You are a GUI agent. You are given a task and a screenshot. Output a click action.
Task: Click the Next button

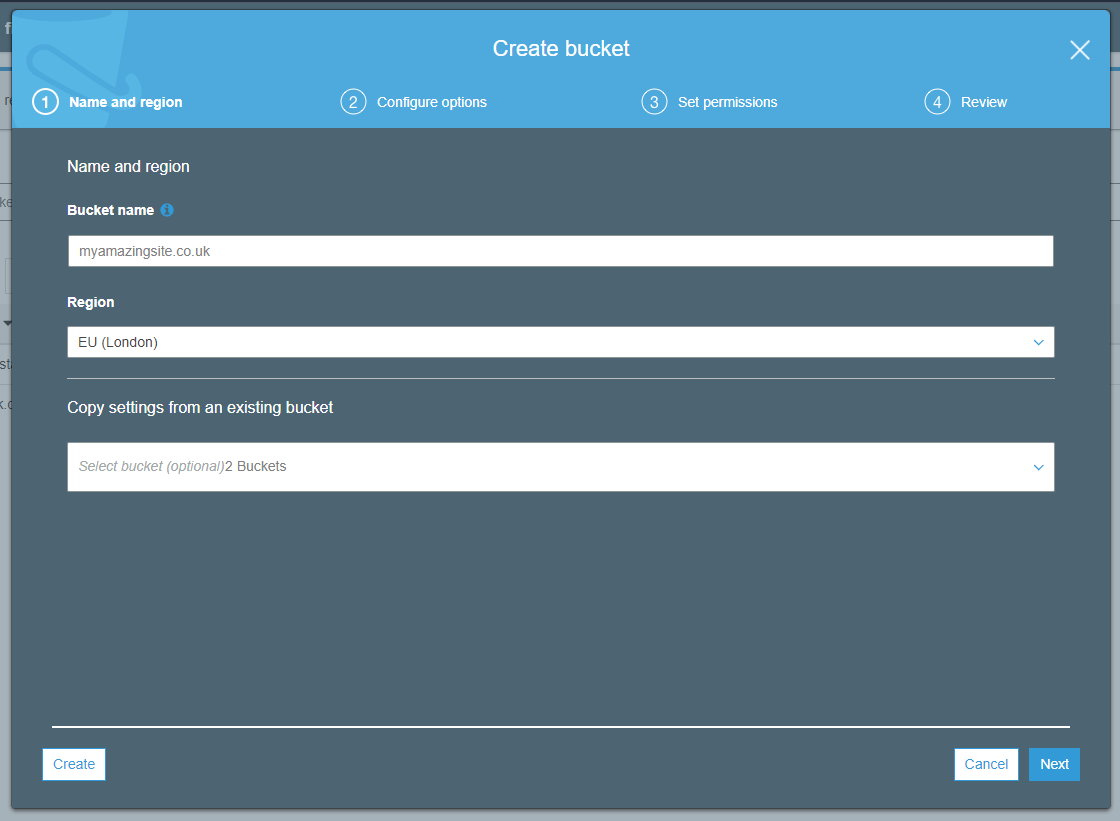click(x=1054, y=764)
